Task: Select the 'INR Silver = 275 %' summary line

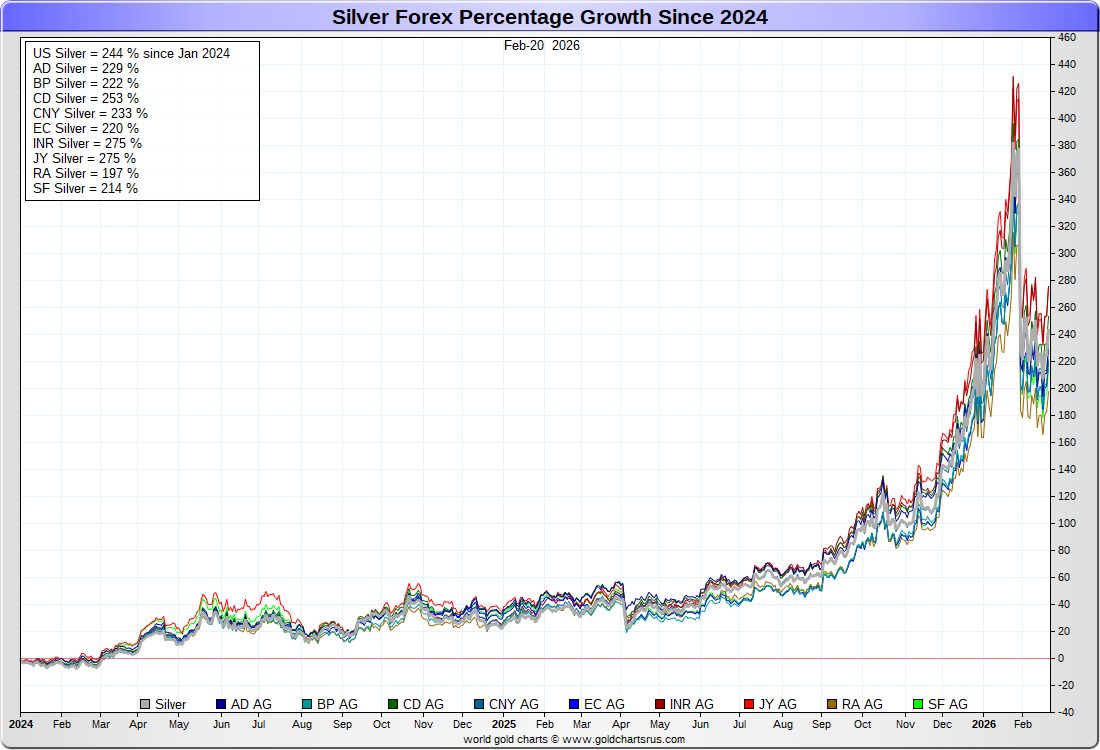Action: pos(87,143)
